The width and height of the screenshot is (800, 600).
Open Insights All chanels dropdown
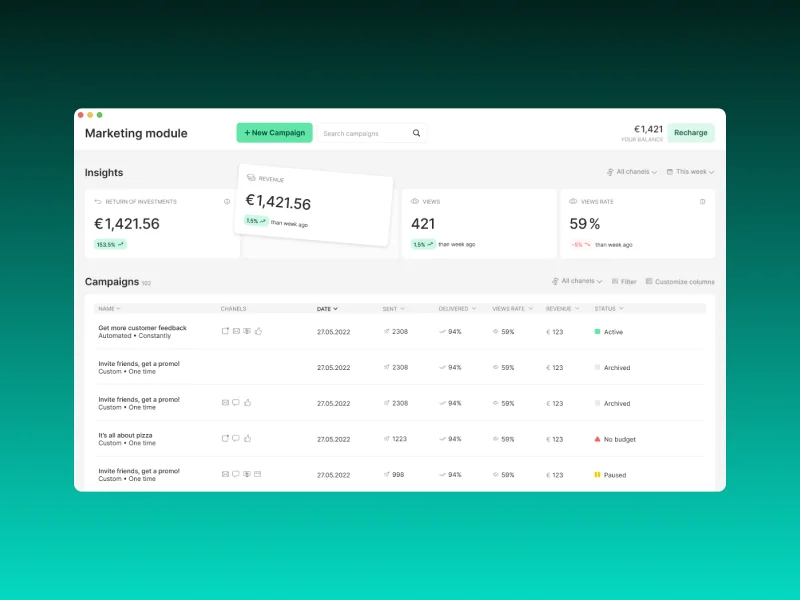pos(632,172)
